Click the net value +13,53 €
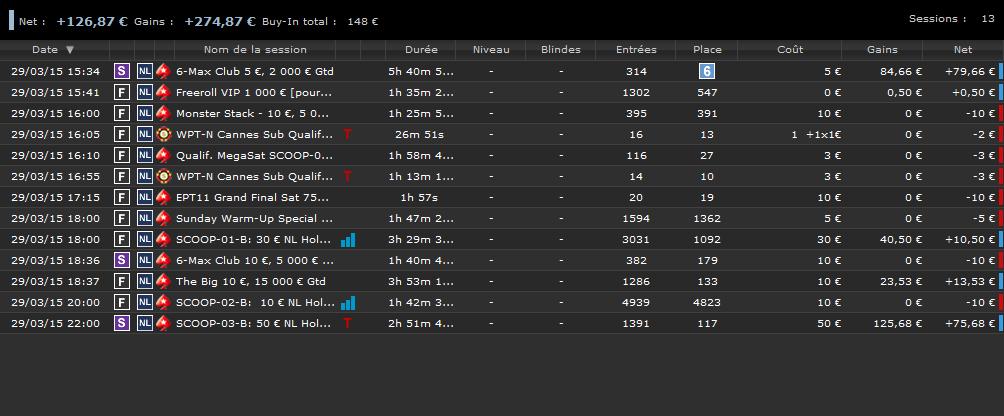The width and height of the screenshot is (1004, 416). coord(970,281)
